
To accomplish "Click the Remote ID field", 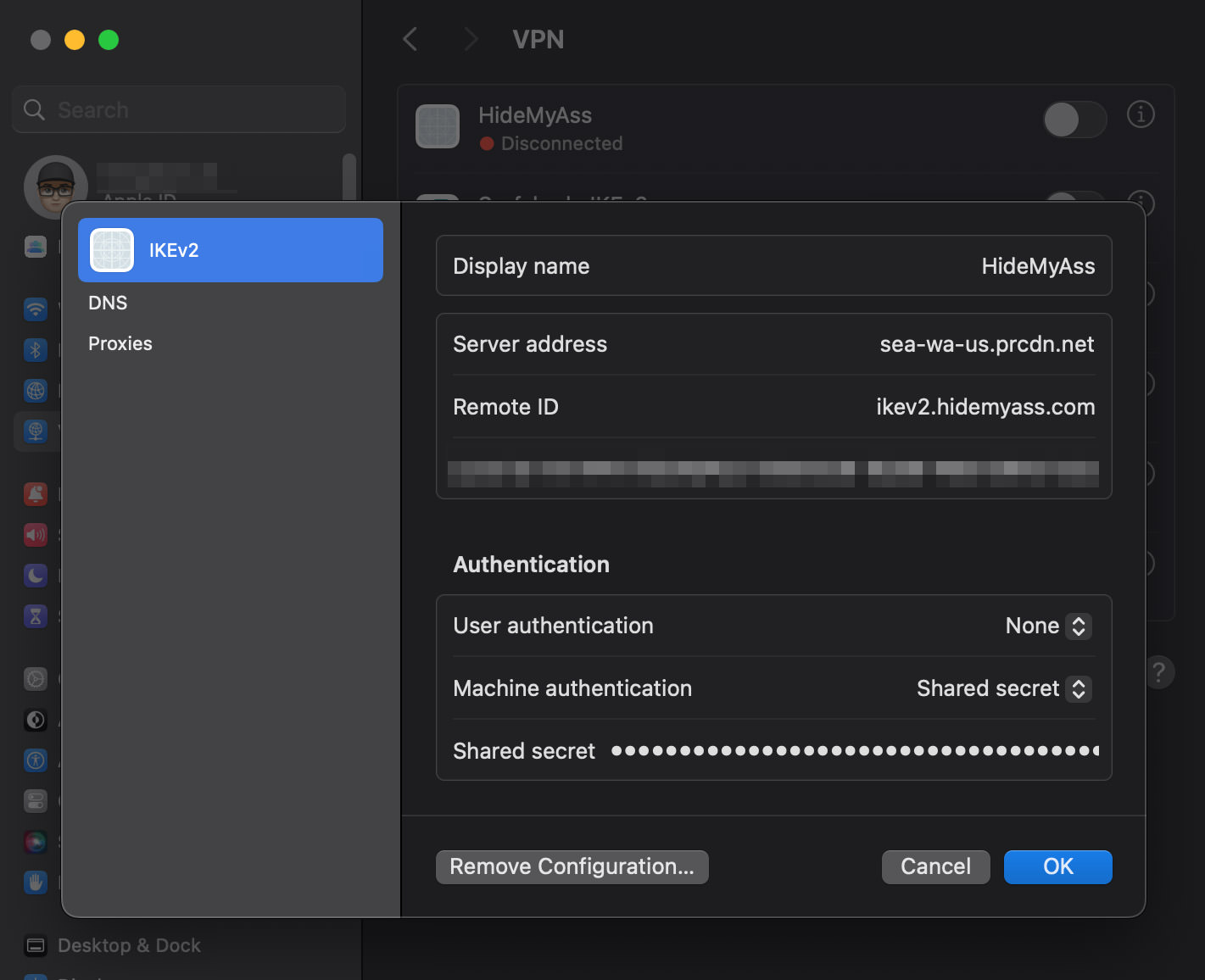I will tap(773, 407).
